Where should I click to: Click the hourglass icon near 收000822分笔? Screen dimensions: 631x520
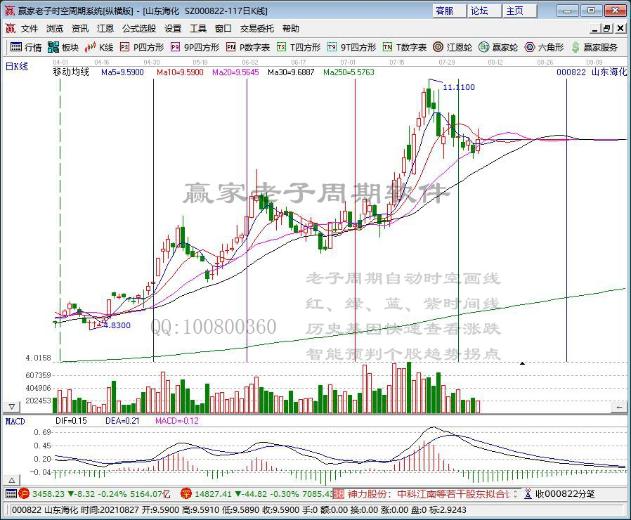(528, 493)
